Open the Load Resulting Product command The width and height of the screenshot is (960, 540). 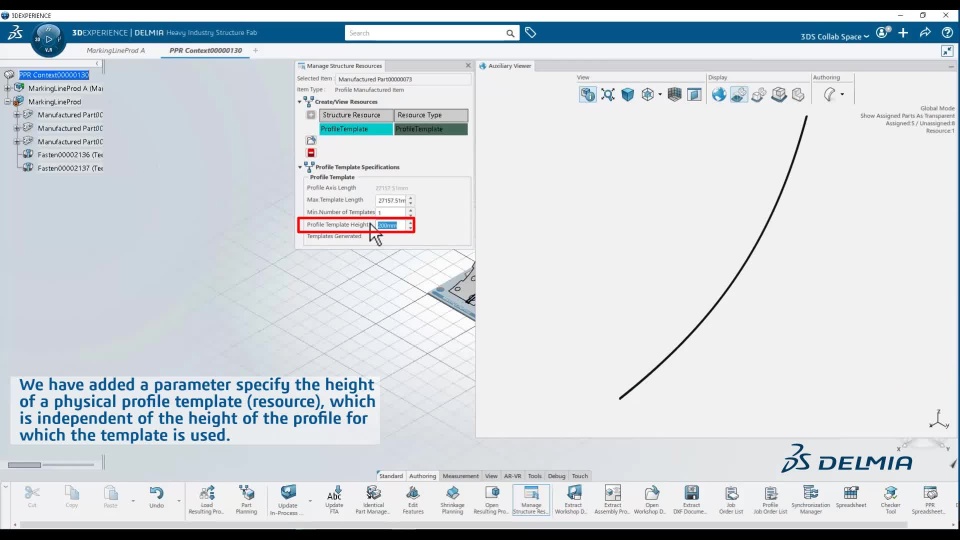[x=206, y=500]
